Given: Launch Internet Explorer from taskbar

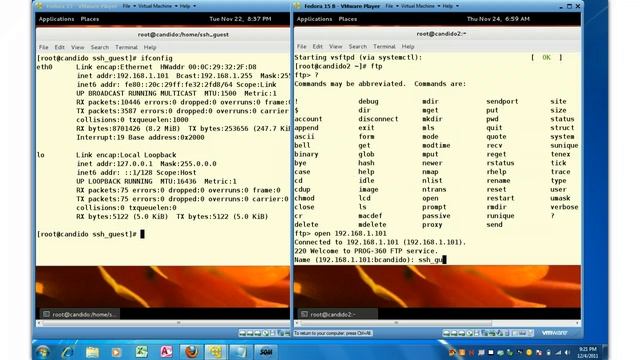Looking at the screenshot, I should pos(67,352).
